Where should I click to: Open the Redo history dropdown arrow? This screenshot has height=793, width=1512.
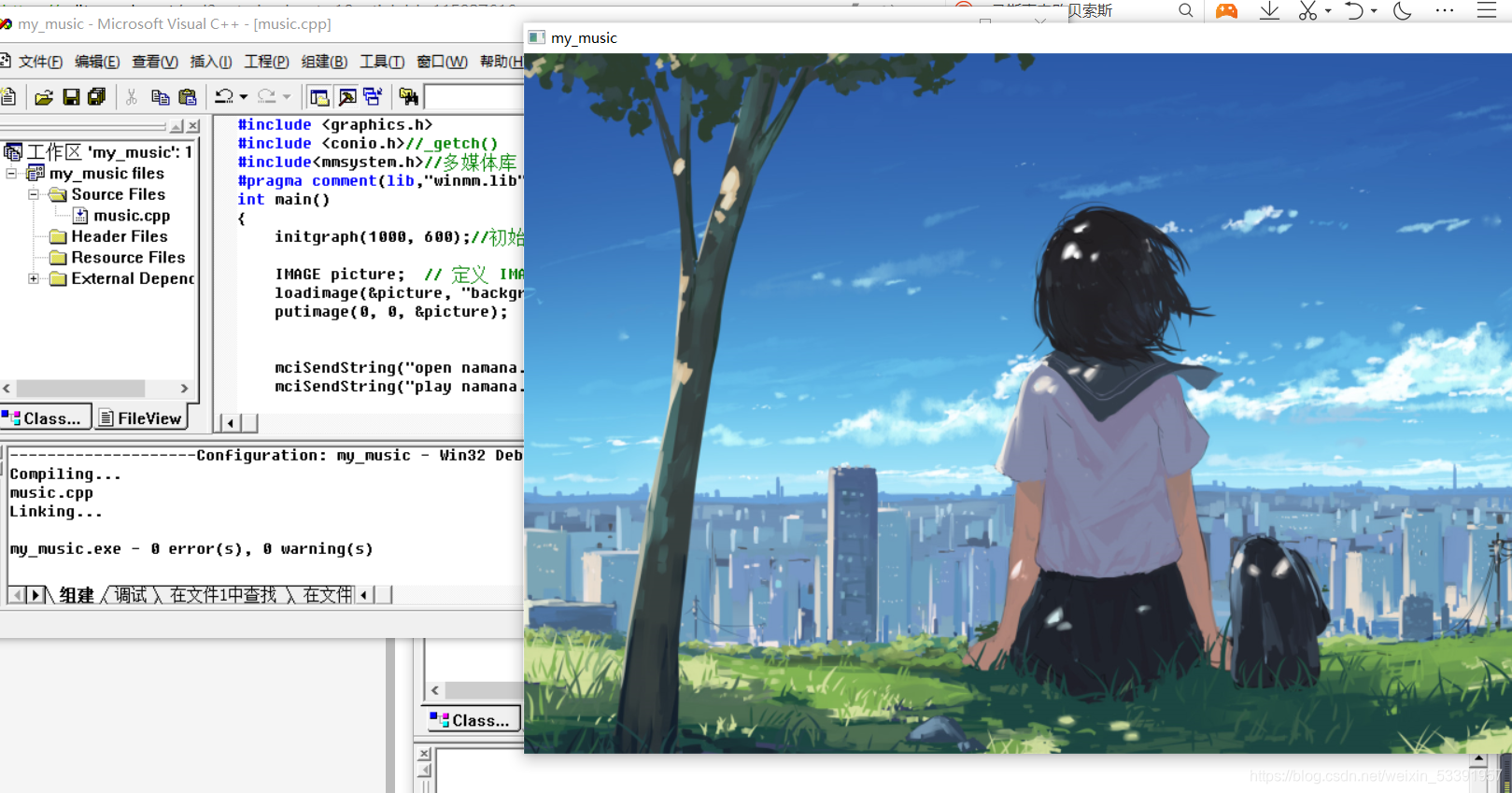tap(287, 97)
